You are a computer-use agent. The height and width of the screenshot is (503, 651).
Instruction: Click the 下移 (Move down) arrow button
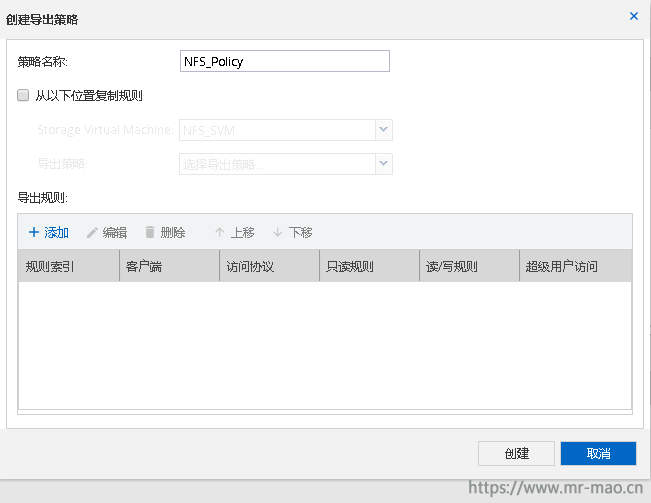(293, 232)
